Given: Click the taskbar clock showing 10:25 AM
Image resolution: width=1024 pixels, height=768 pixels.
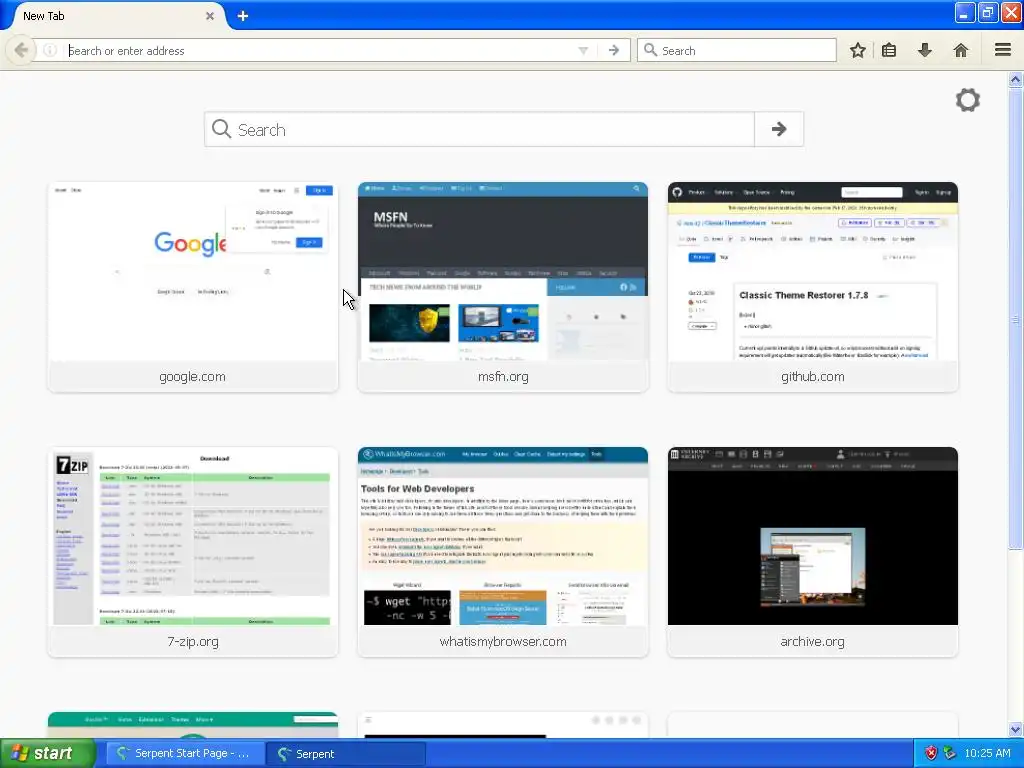Looking at the screenshot, I should 987,753.
